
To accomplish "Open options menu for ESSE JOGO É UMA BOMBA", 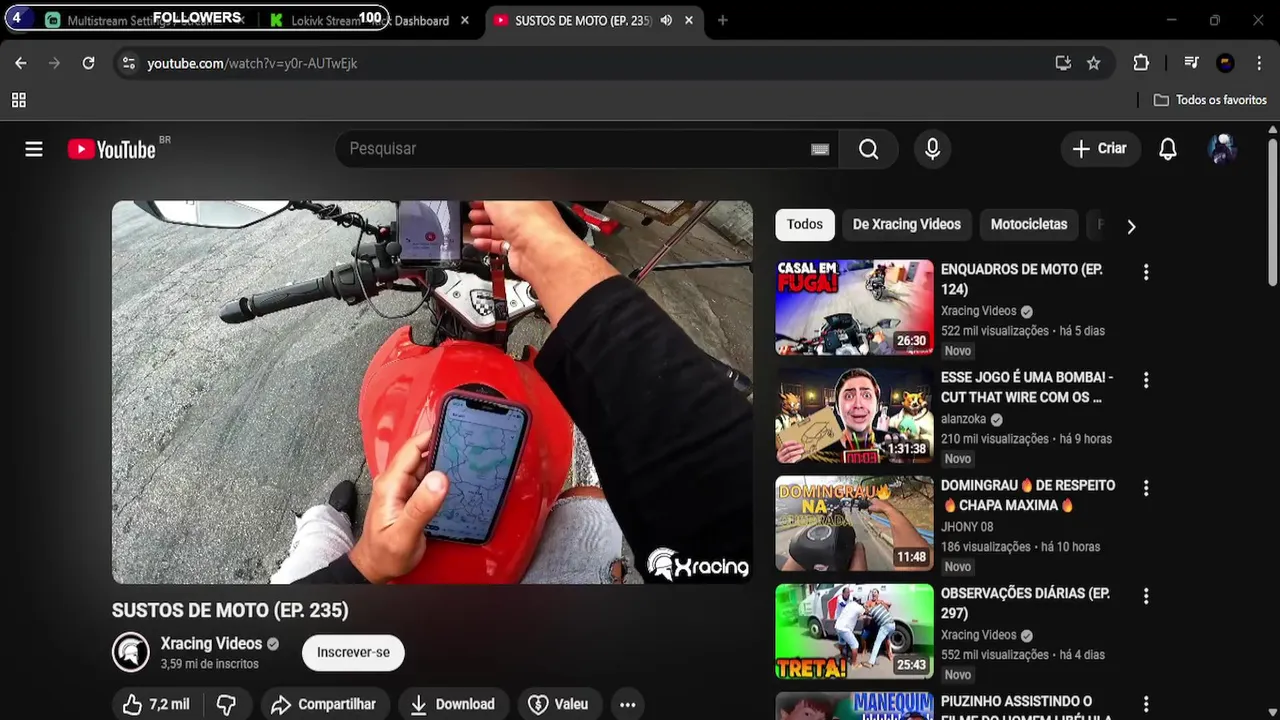I will point(1146,380).
